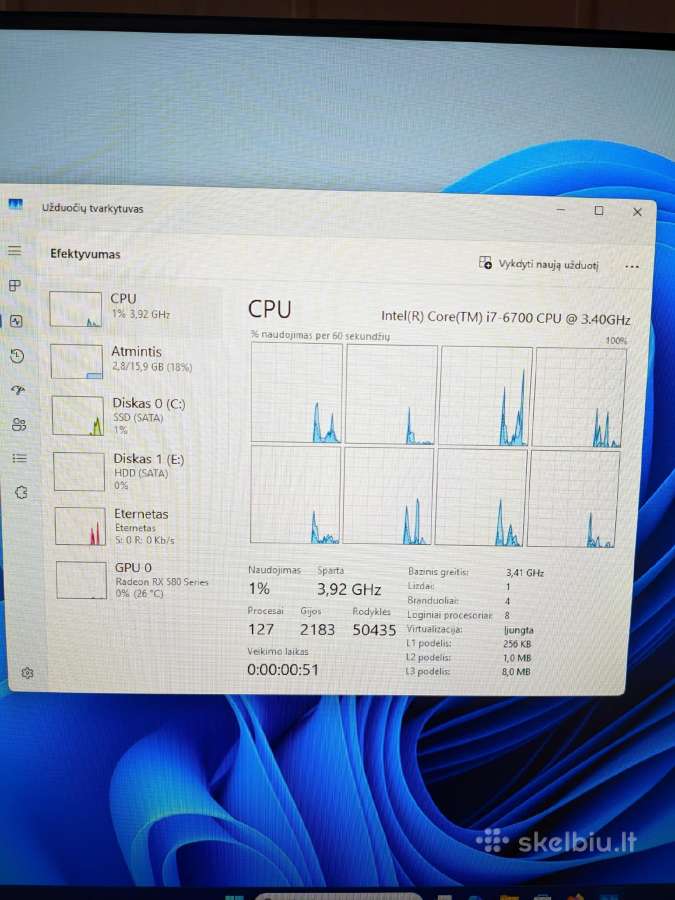Select Eternetas network entry
The height and width of the screenshot is (900, 675).
pos(138,526)
